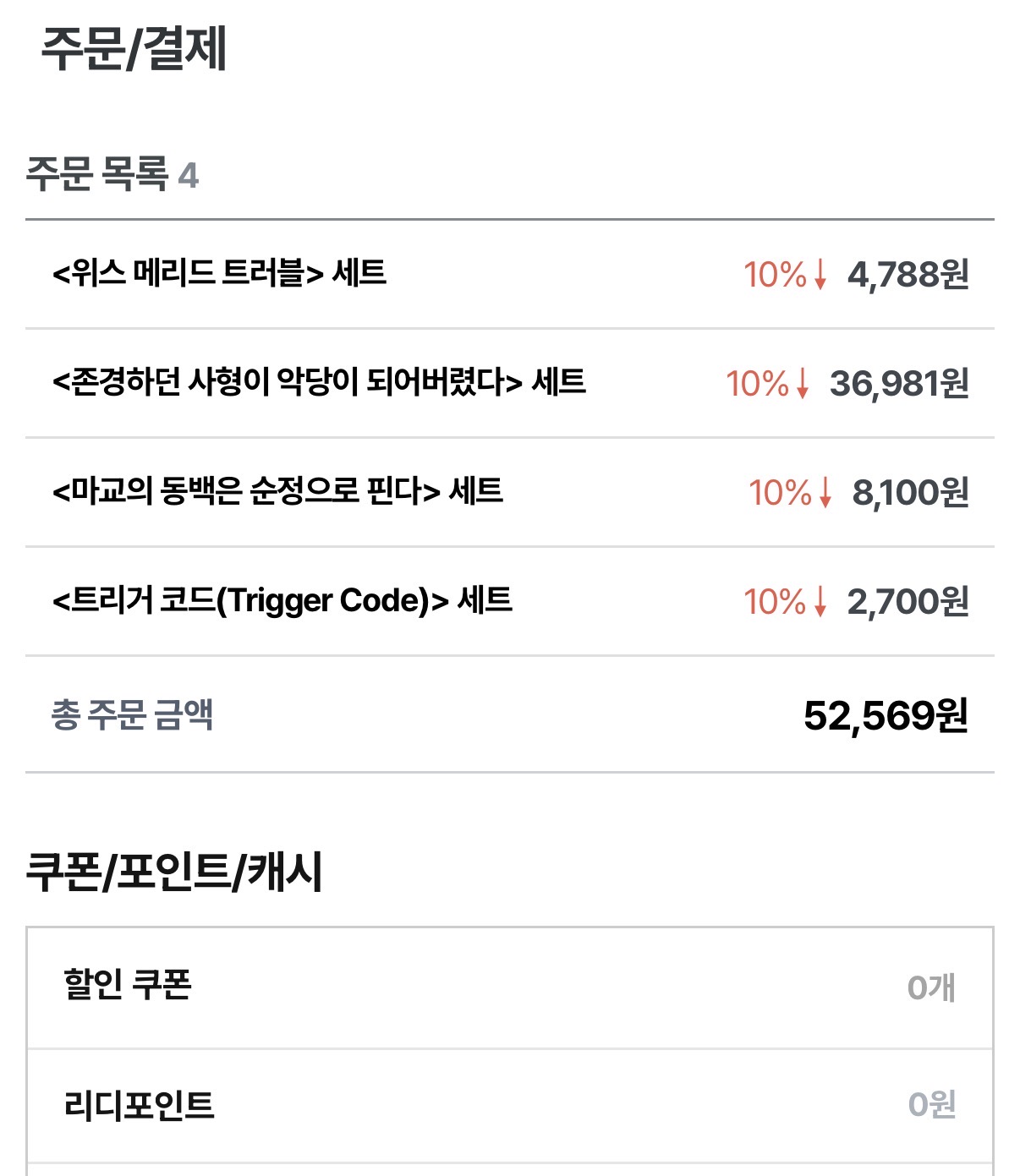
Task: Open the <마교의 동백은 순정으로 핀다> 세트 item
Action: tap(277, 491)
